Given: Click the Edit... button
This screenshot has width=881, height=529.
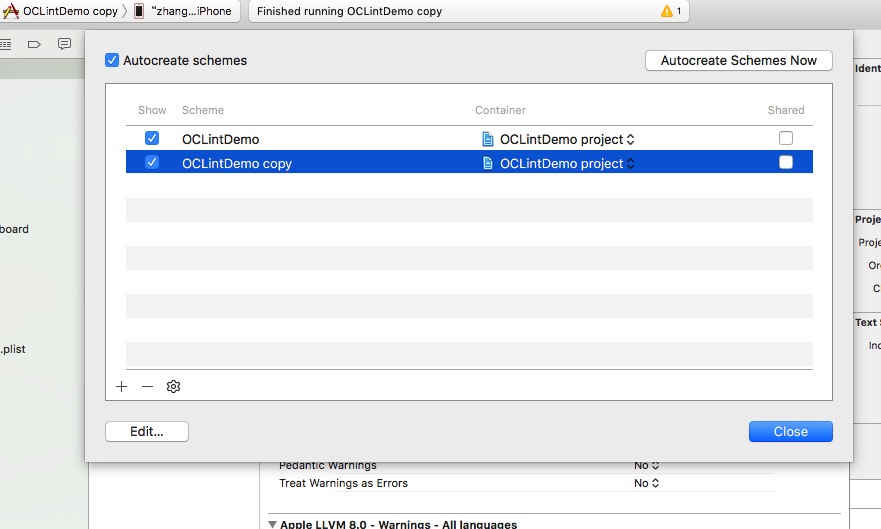Looking at the screenshot, I should click(147, 431).
